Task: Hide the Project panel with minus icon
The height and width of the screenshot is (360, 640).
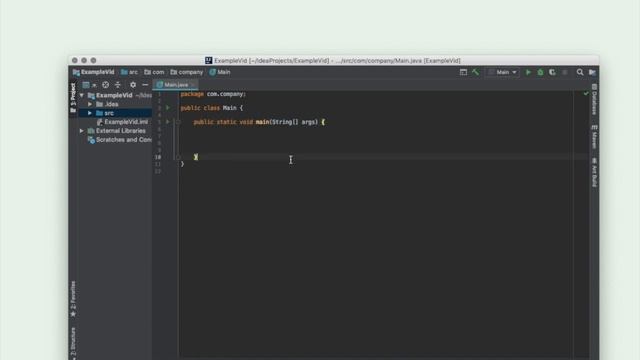Action: (x=145, y=85)
